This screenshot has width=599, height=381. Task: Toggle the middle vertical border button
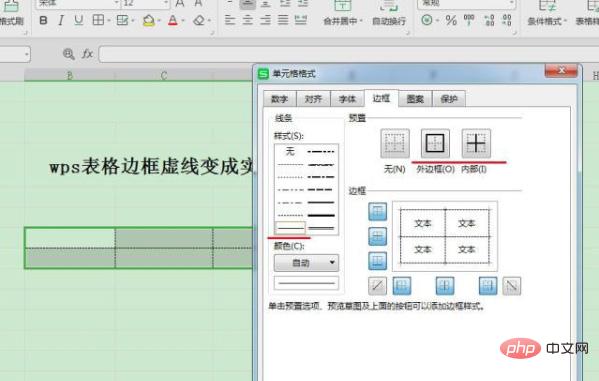445,285
